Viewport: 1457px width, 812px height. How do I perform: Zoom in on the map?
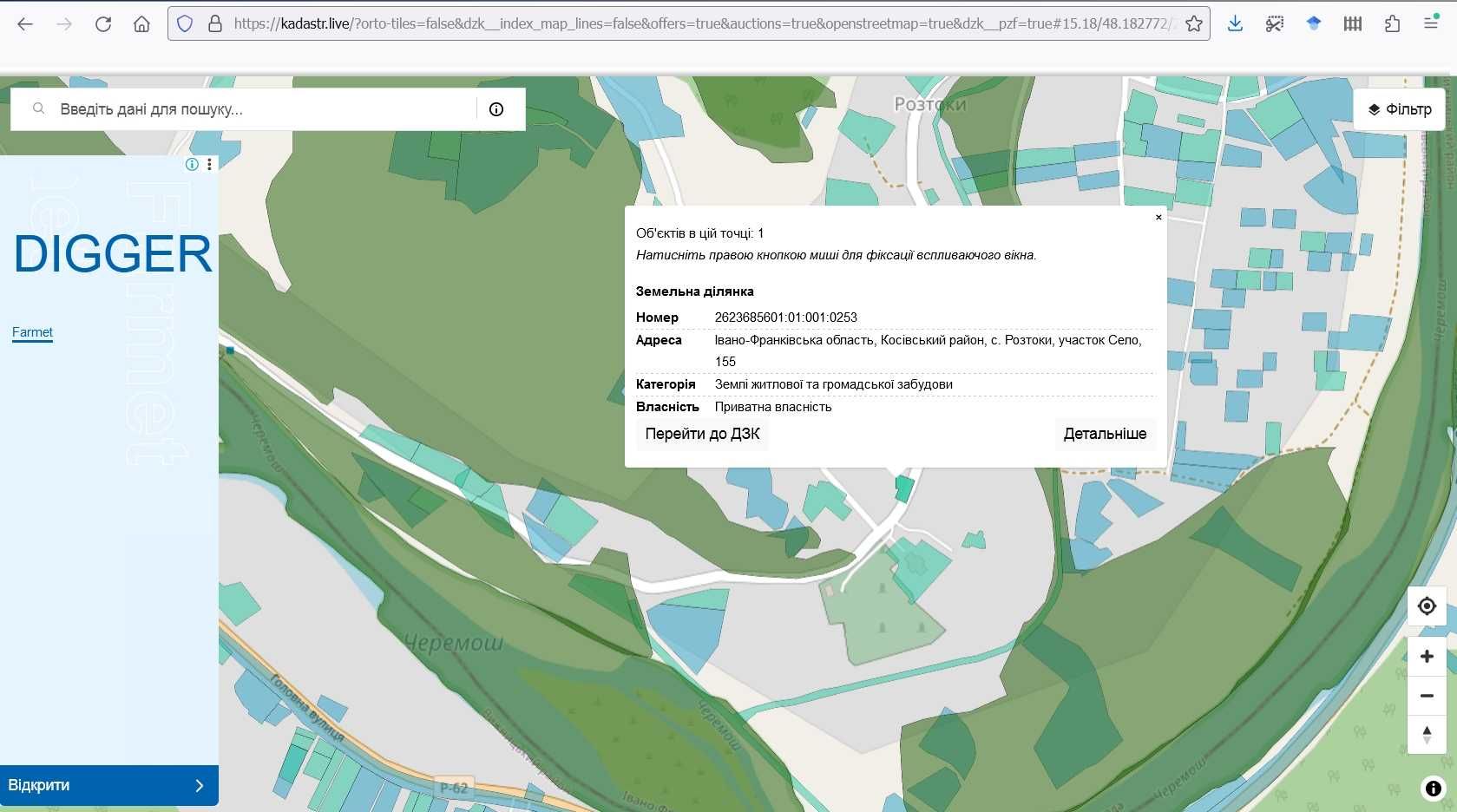point(1427,657)
